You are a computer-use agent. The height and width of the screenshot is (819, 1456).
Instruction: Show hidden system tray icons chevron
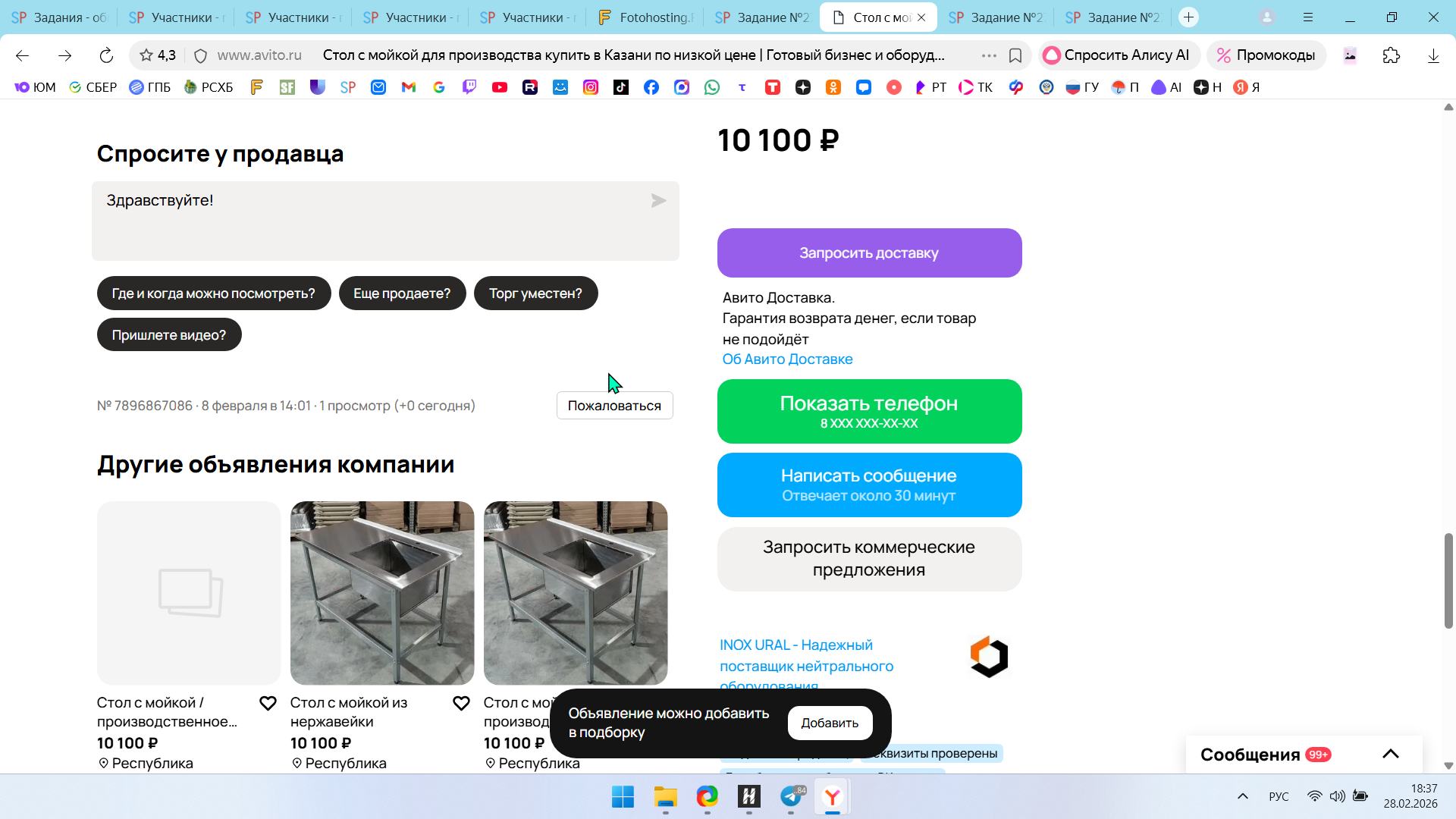coord(1242,796)
